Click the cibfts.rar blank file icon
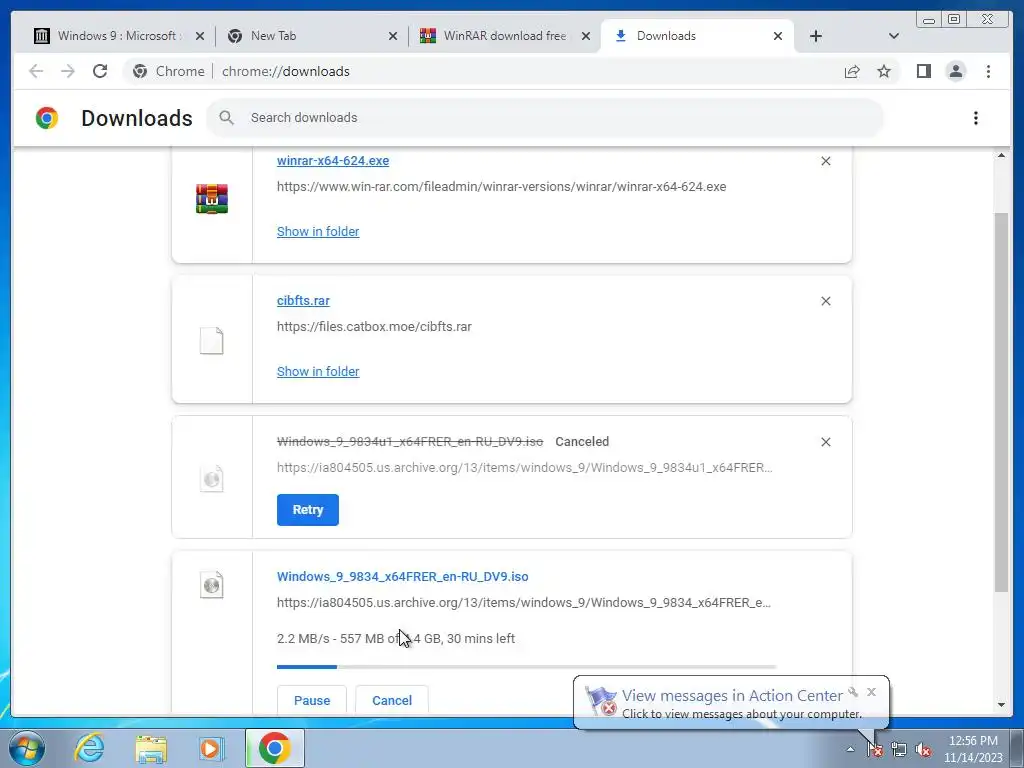 [212, 341]
